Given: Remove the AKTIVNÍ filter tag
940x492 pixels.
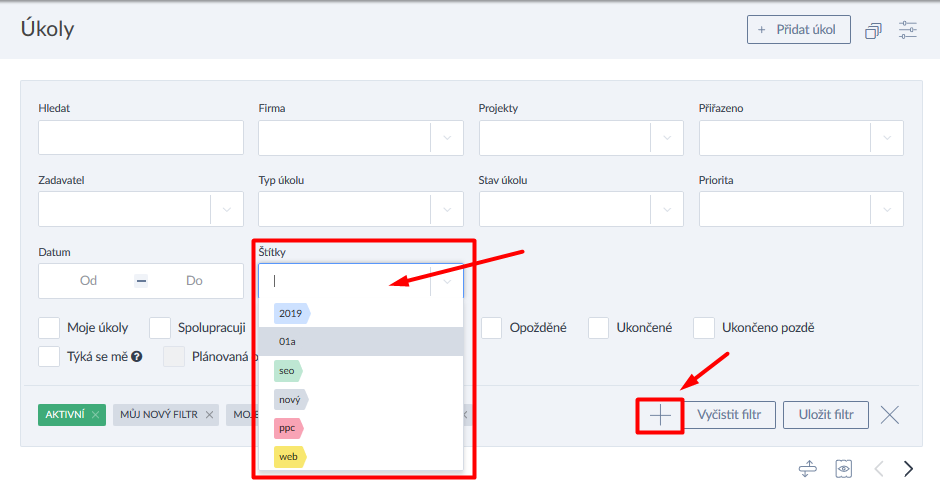Looking at the screenshot, I should tap(95, 414).
